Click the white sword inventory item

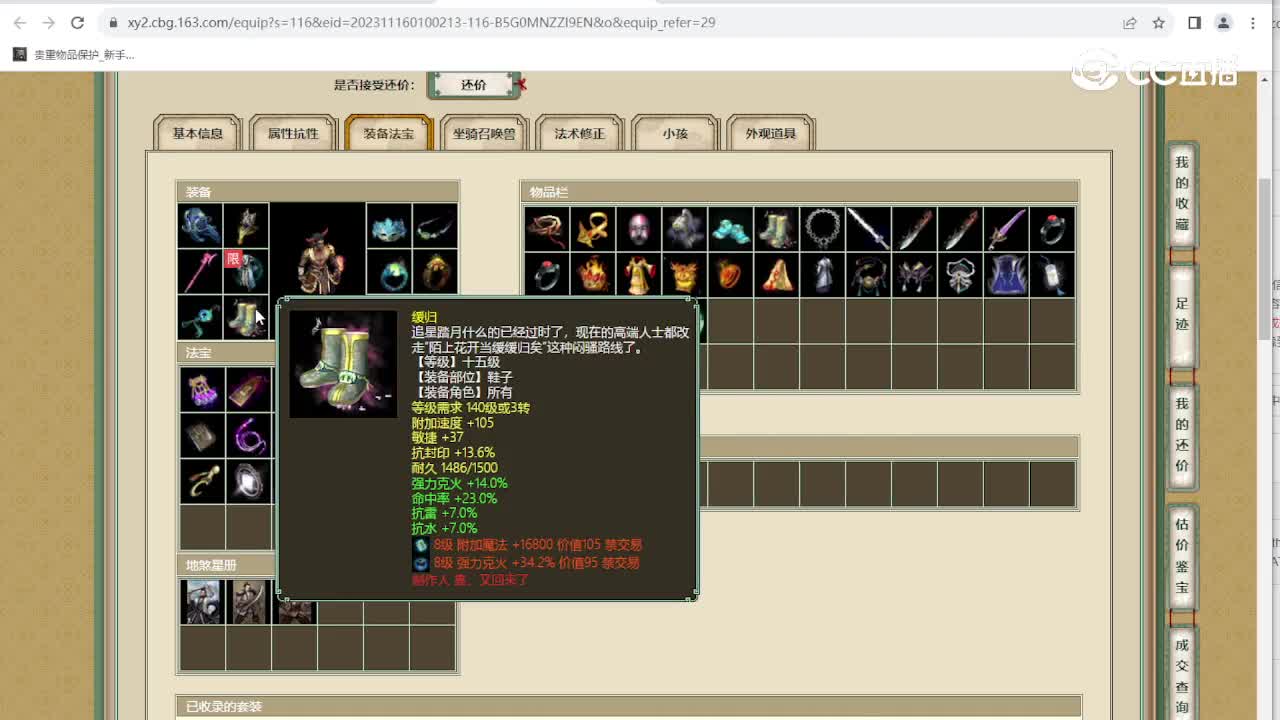(x=869, y=229)
